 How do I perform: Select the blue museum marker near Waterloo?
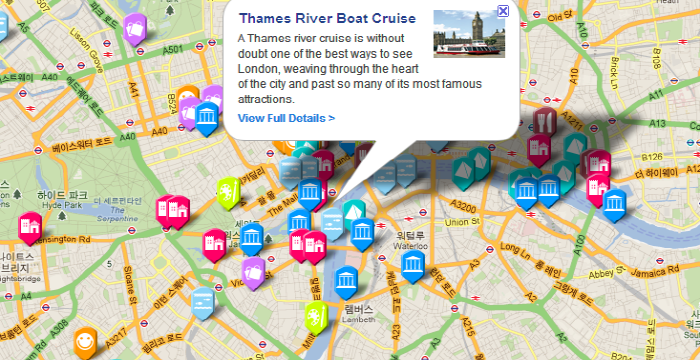412,265
